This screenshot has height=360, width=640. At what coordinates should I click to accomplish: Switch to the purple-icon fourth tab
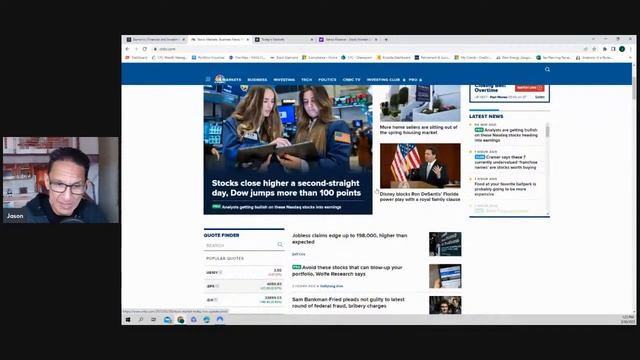pyautogui.click(x=349, y=40)
